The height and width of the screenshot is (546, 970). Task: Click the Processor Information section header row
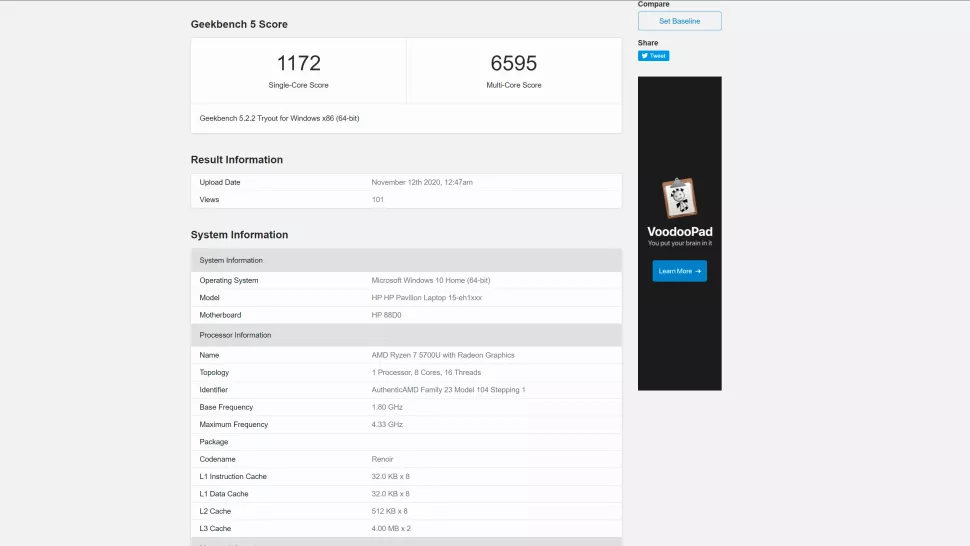406,335
